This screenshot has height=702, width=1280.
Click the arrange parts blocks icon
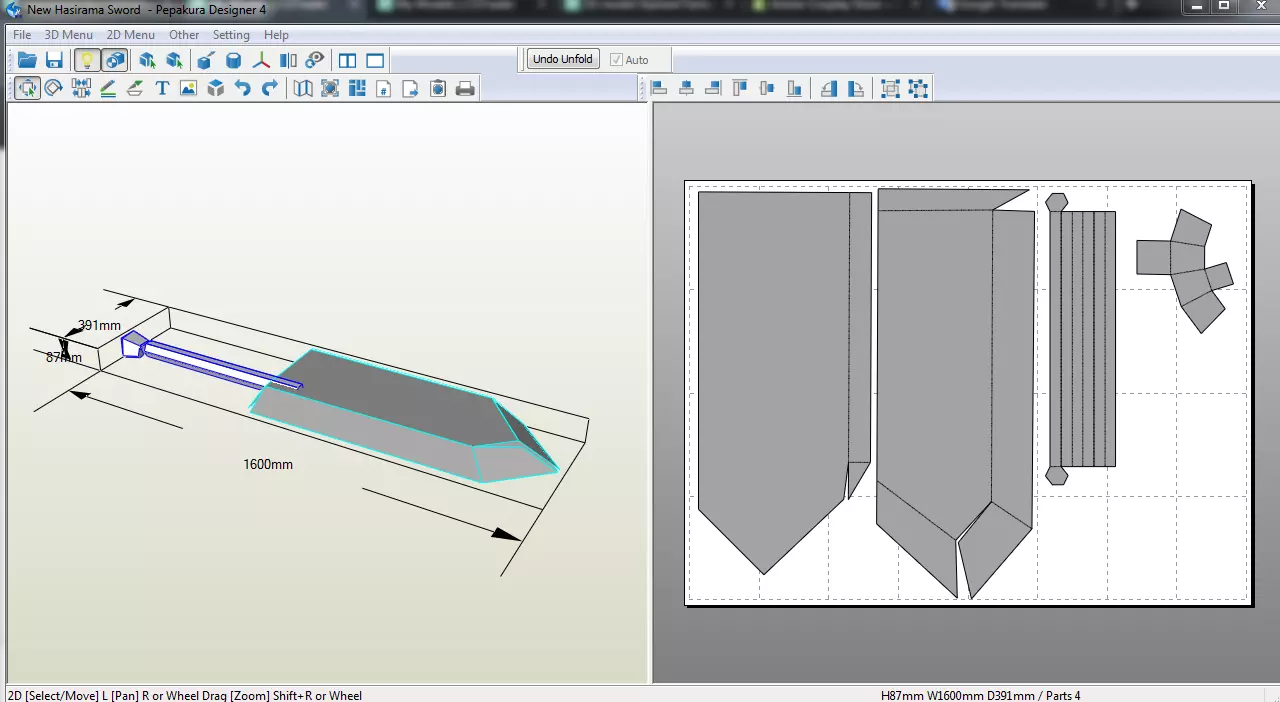[x=357, y=88]
